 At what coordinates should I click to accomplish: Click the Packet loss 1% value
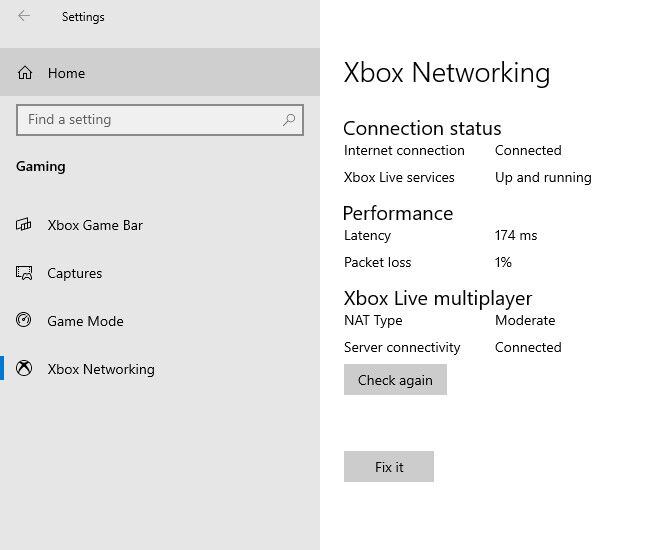[x=503, y=262]
